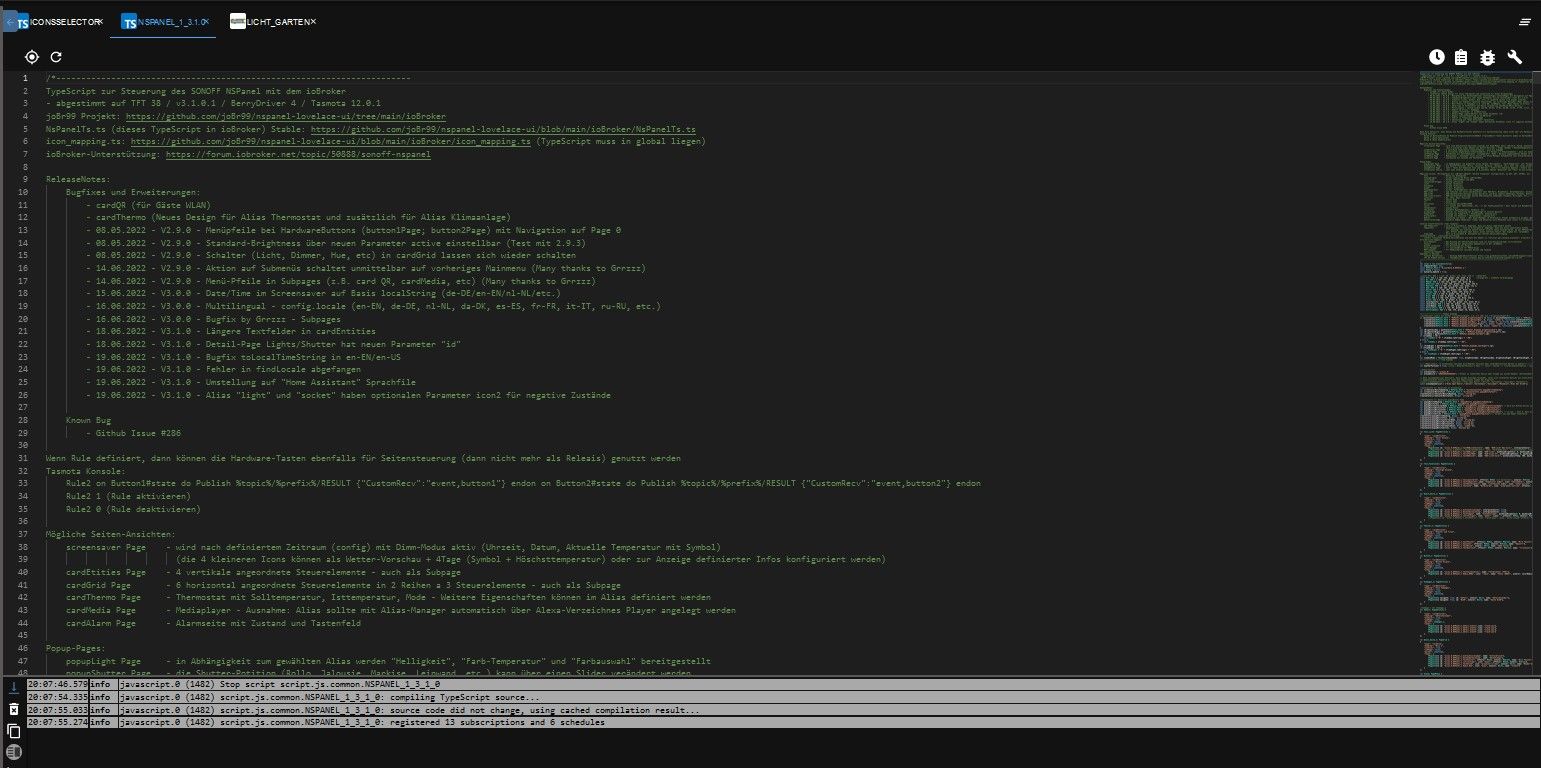Select the 'registered 13 subscriptions' log entry

coord(783,722)
